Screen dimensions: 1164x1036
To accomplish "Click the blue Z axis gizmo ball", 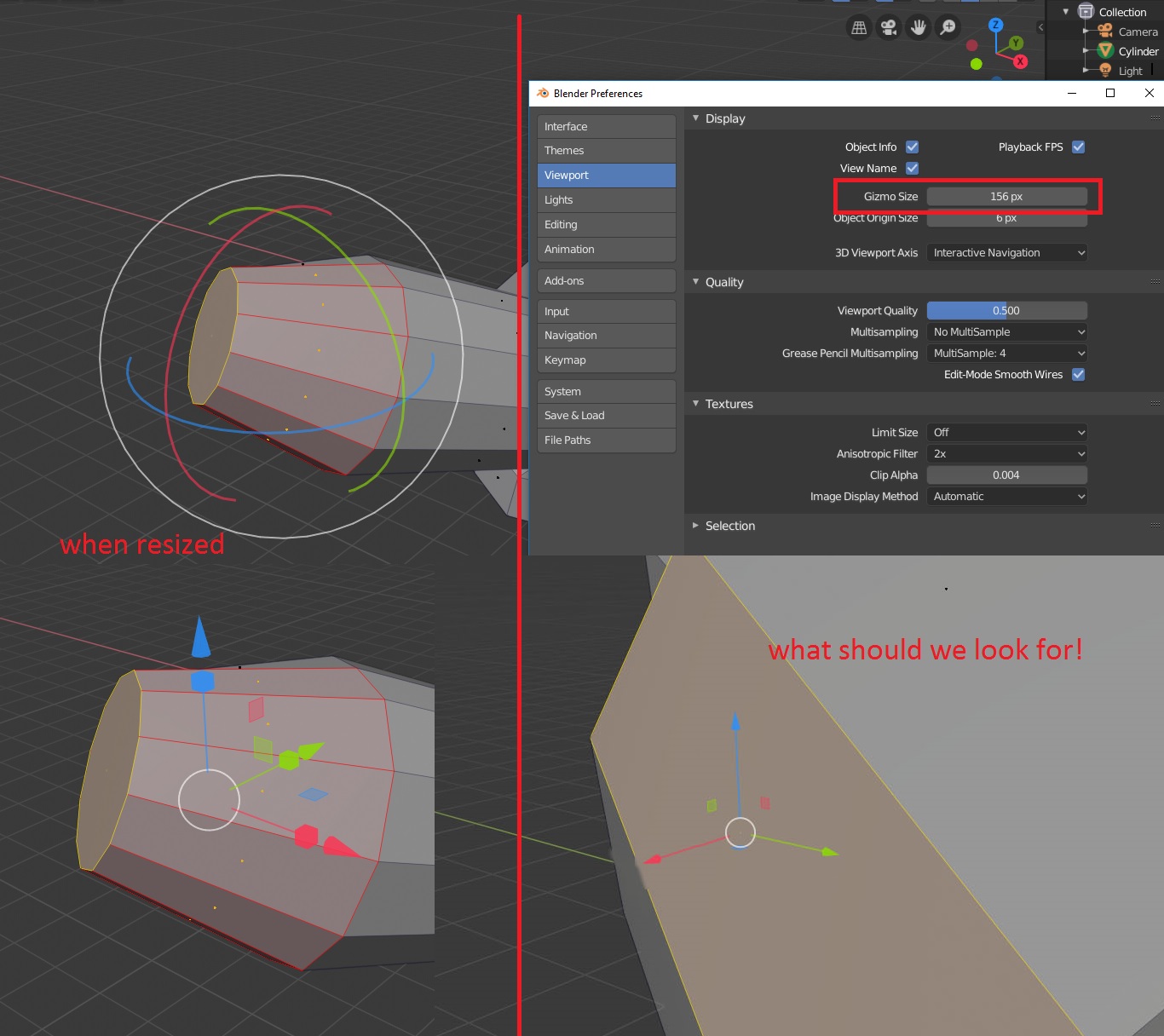I will [x=995, y=25].
